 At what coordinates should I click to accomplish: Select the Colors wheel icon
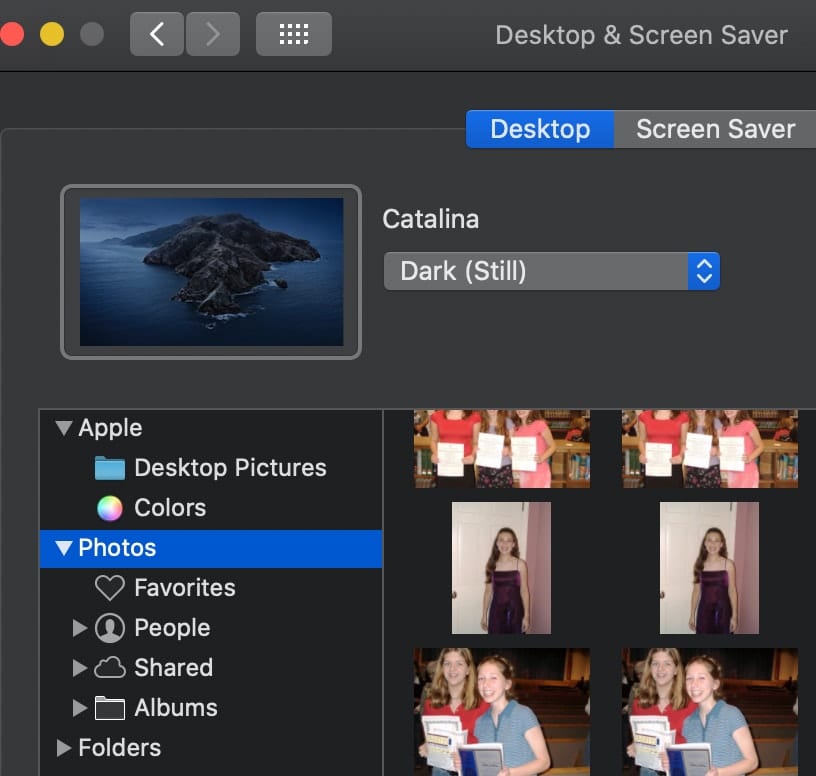[110, 508]
